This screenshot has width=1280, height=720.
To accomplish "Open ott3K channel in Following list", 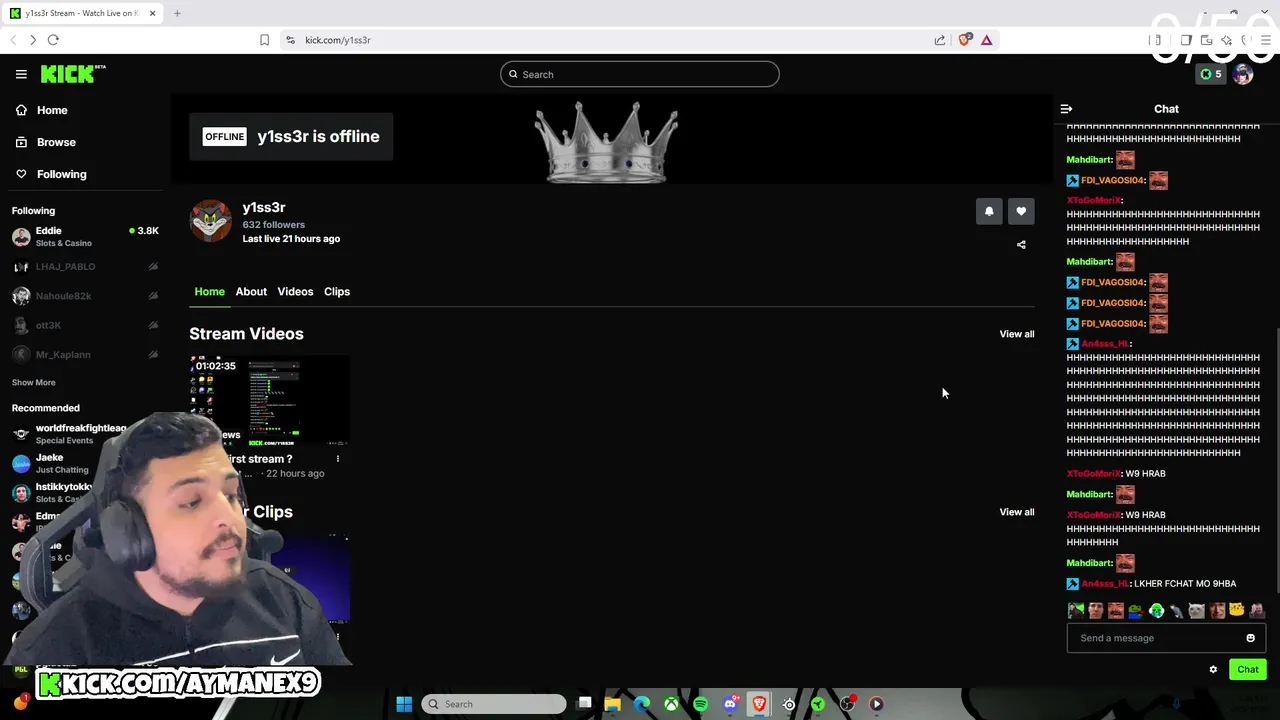I will pos(85,325).
